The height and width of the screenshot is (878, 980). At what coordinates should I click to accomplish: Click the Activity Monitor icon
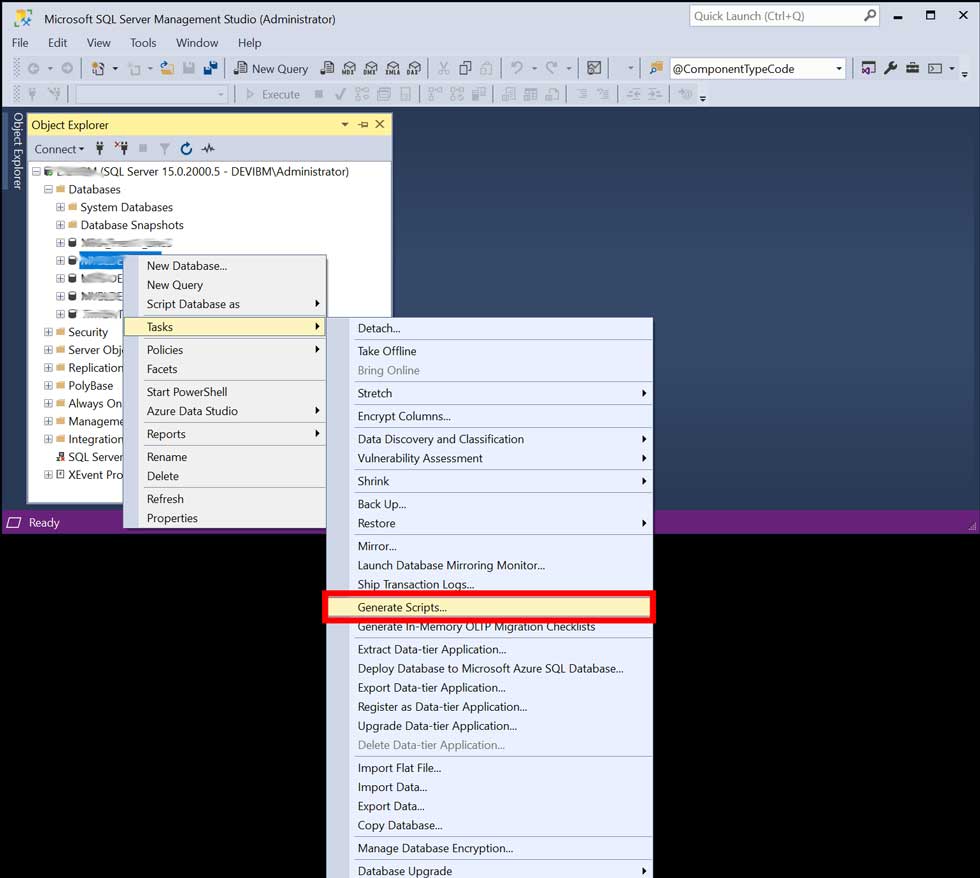[x=594, y=68]
